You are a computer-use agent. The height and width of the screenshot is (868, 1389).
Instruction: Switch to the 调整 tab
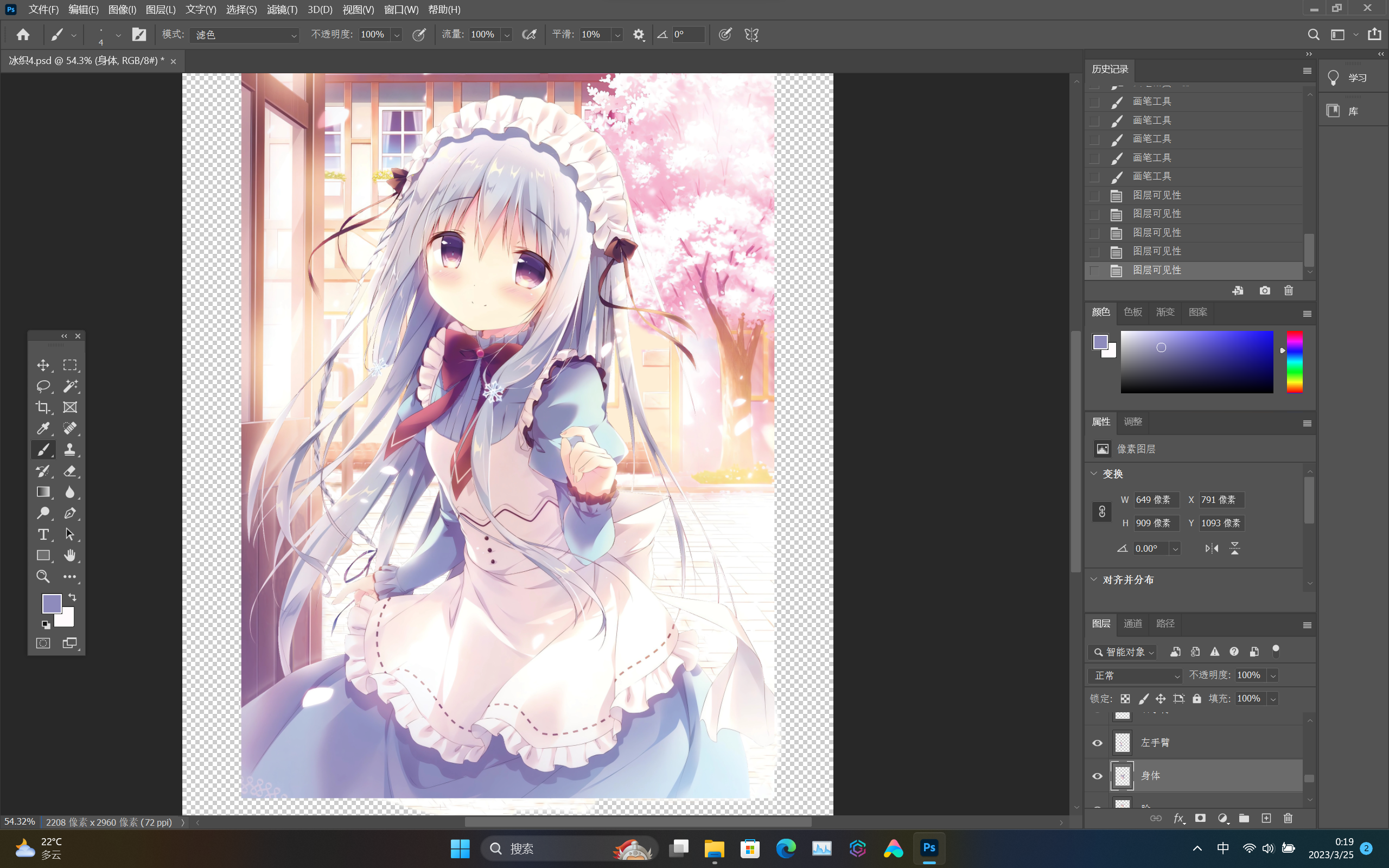[x=1132, y=422]
